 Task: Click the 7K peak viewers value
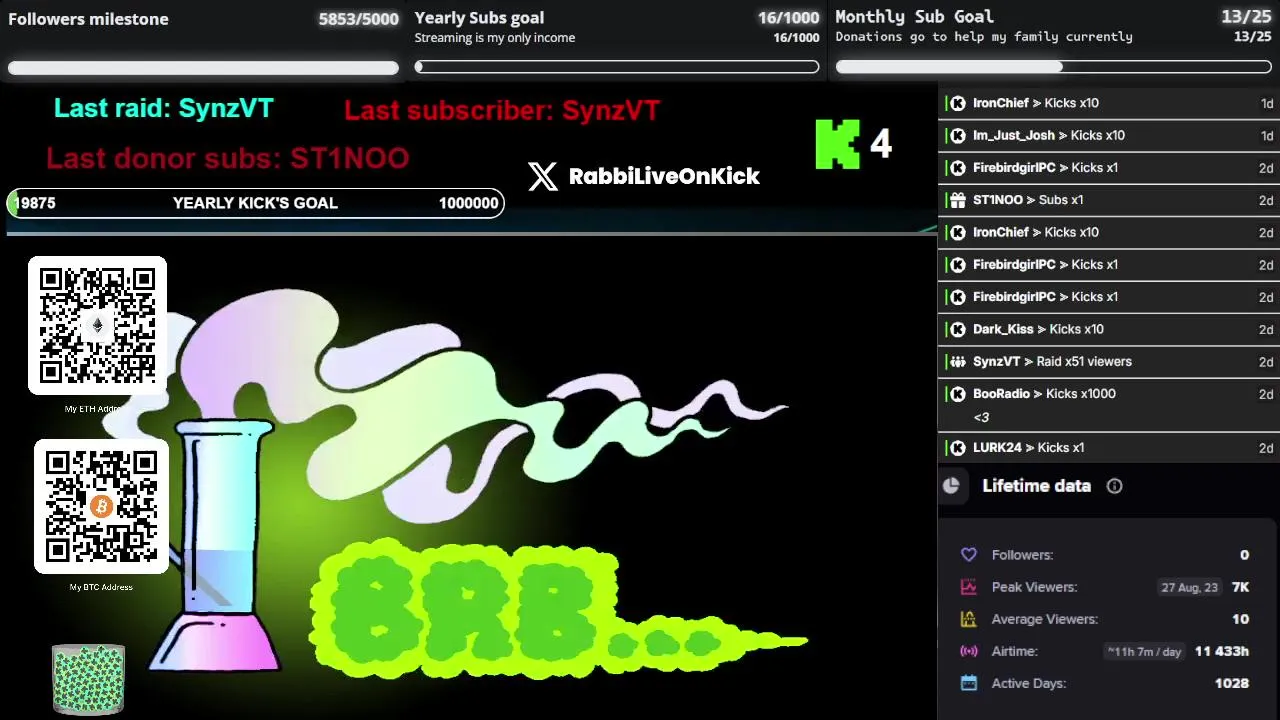1240,587
